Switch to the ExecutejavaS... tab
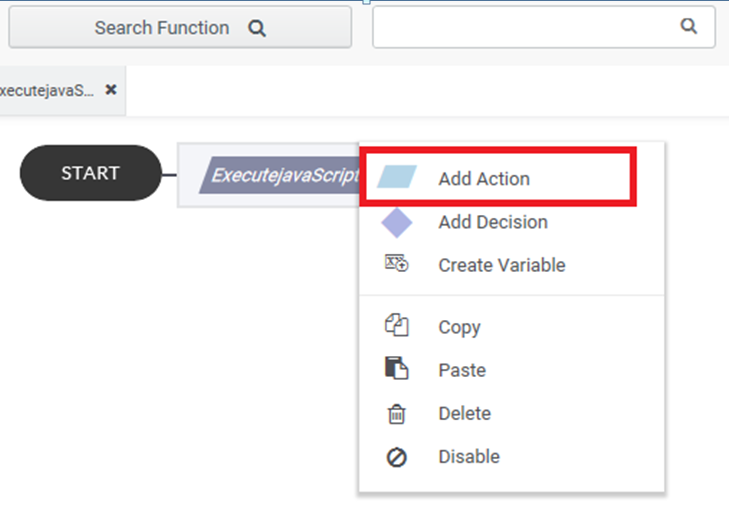This screenshot has width=729, height=518. tap(46, 90)
